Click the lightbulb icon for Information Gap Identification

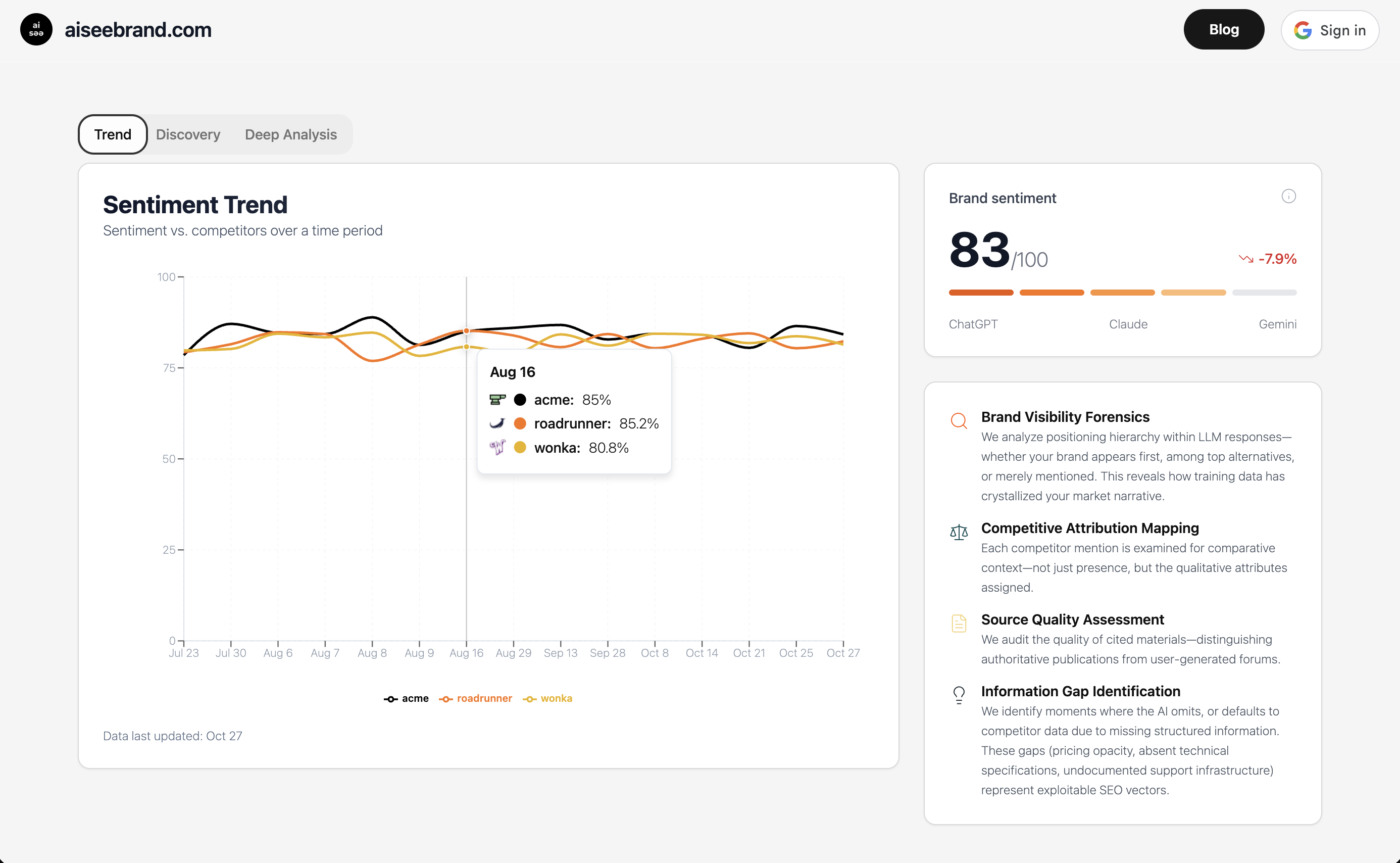(959, 694)
